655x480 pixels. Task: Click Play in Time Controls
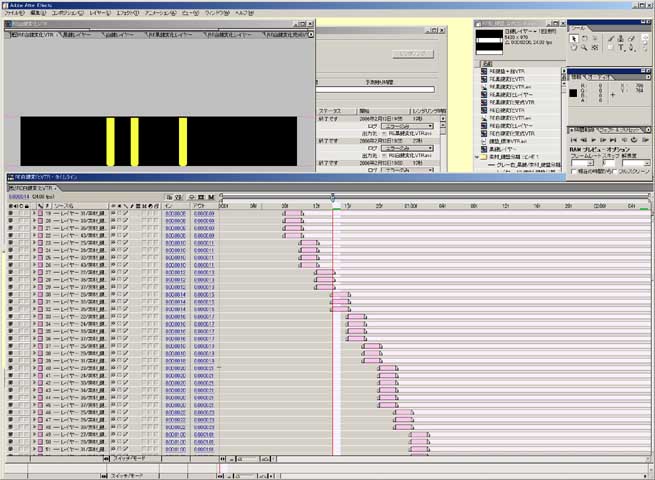click(594, 140)
